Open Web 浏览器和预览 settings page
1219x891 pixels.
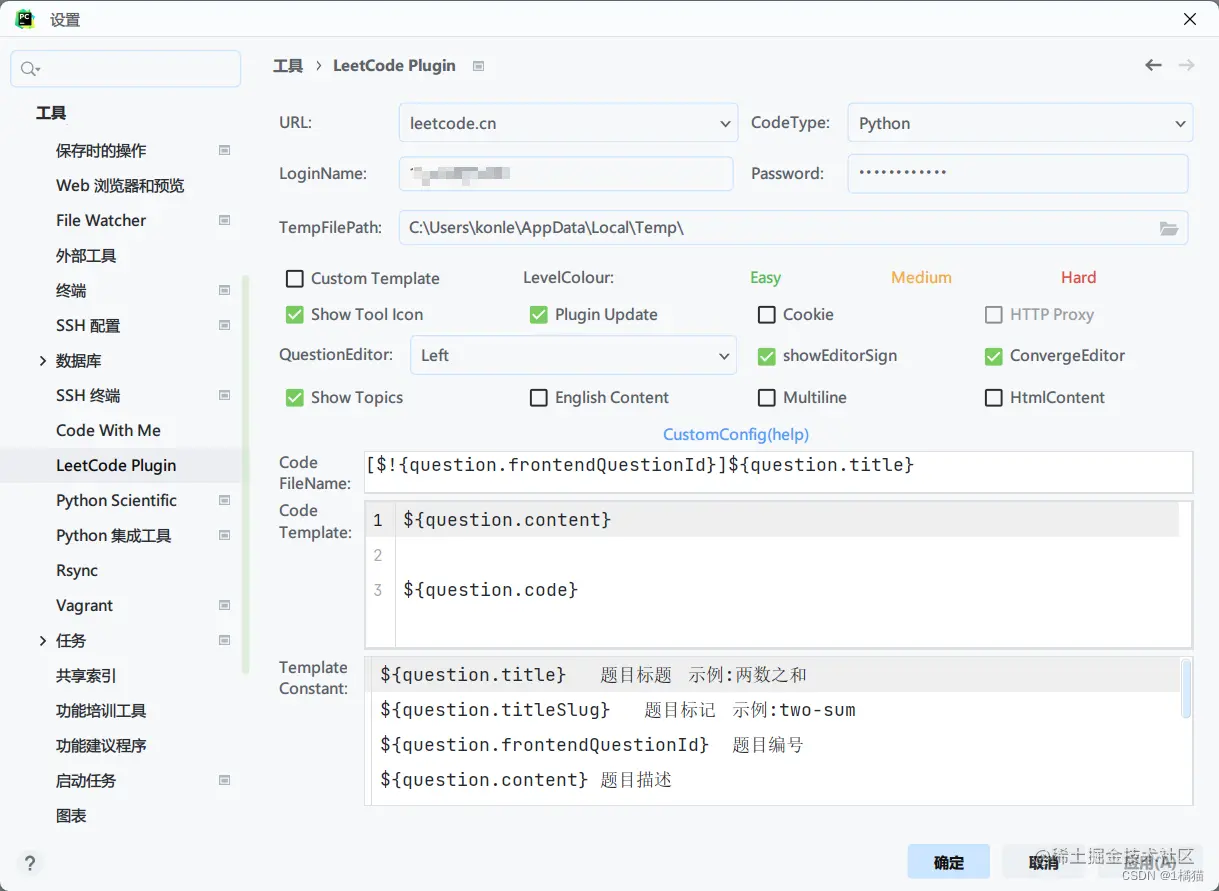tap(120, 185)
